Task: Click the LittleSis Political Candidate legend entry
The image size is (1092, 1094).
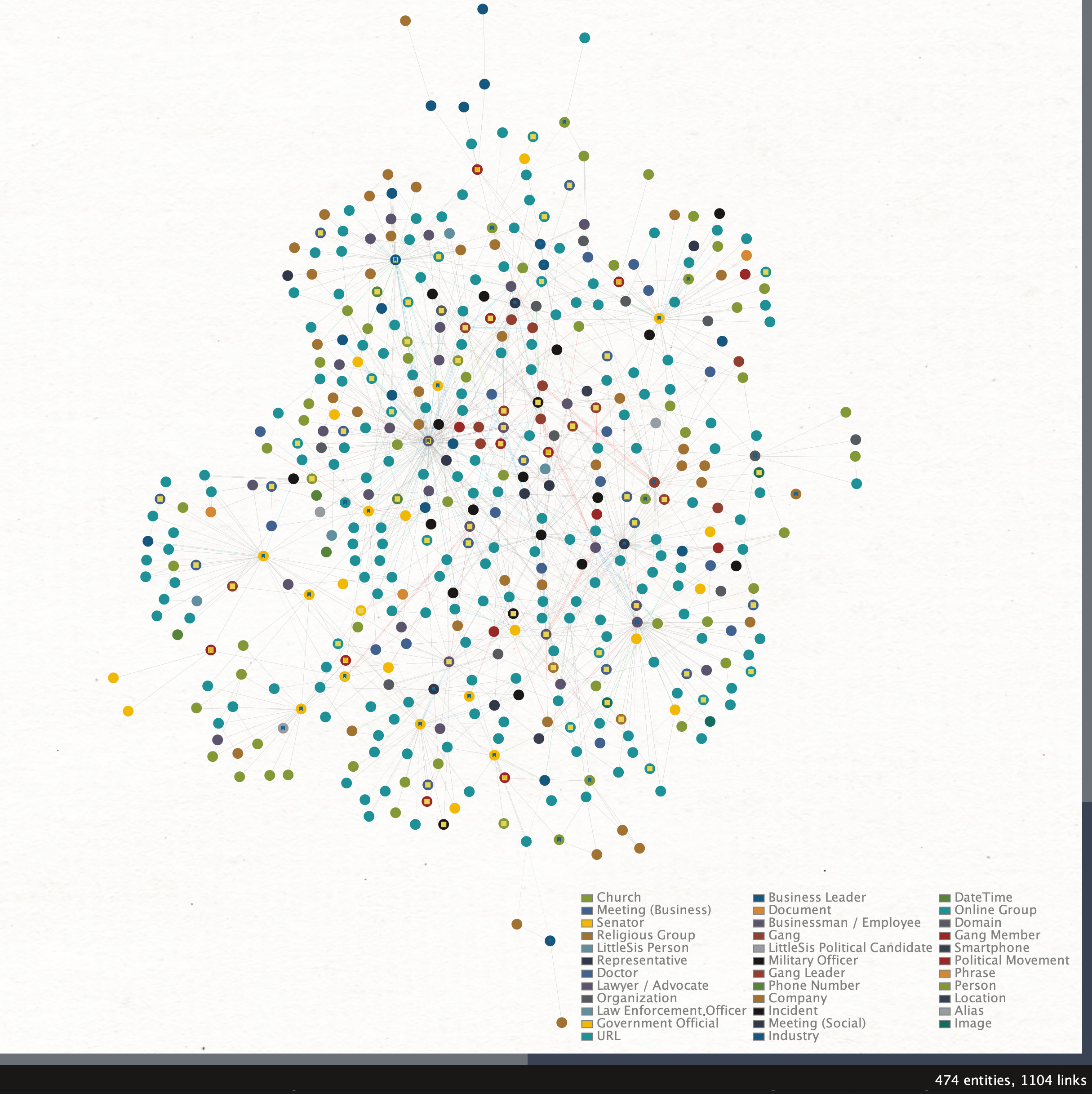Action: coord(849,947)
